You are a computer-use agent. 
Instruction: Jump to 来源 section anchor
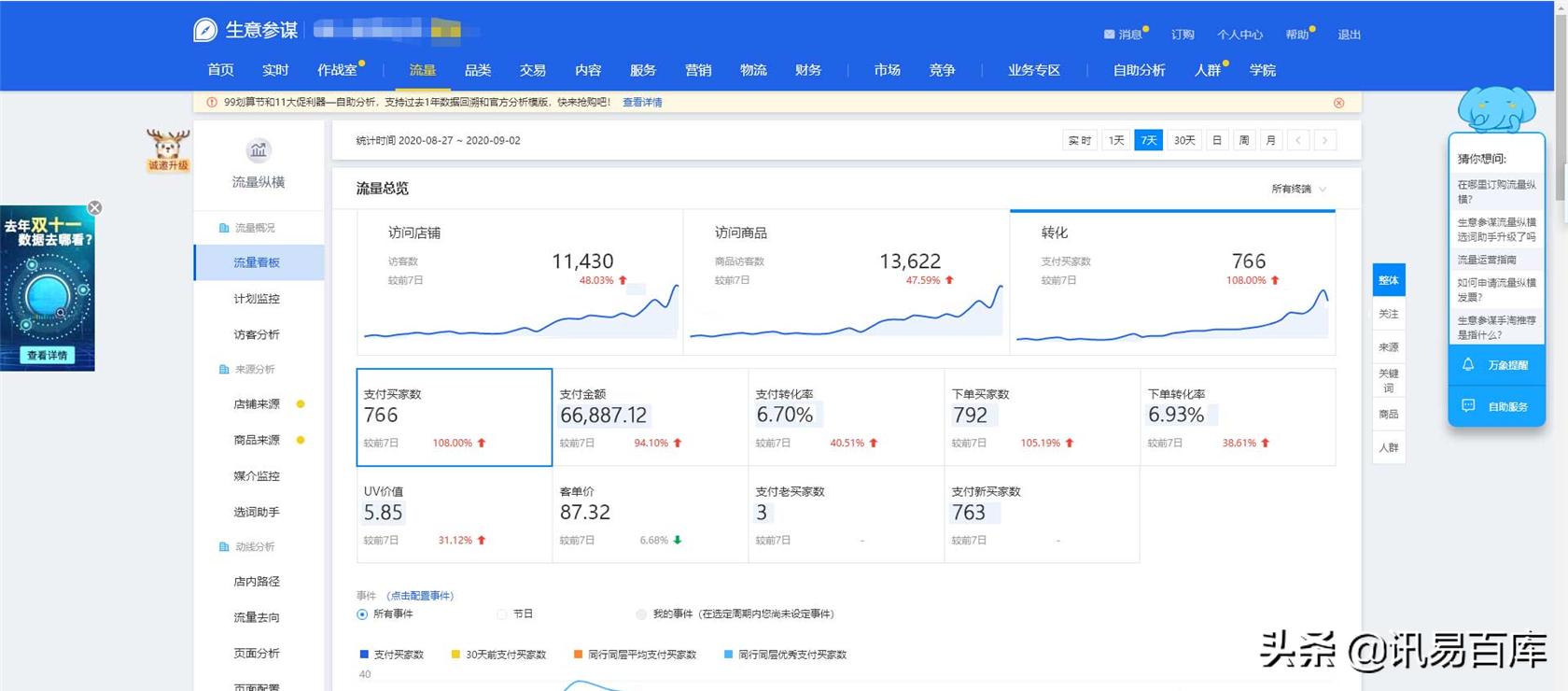tap(1389, 347)
